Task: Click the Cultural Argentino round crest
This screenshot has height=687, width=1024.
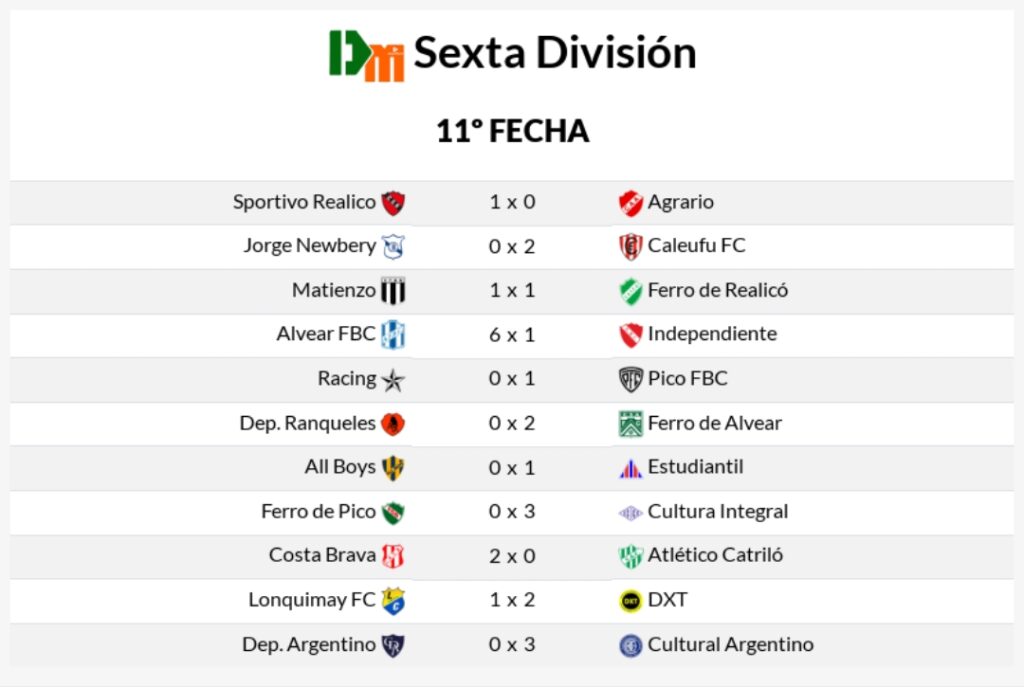Action: [630, 646]
